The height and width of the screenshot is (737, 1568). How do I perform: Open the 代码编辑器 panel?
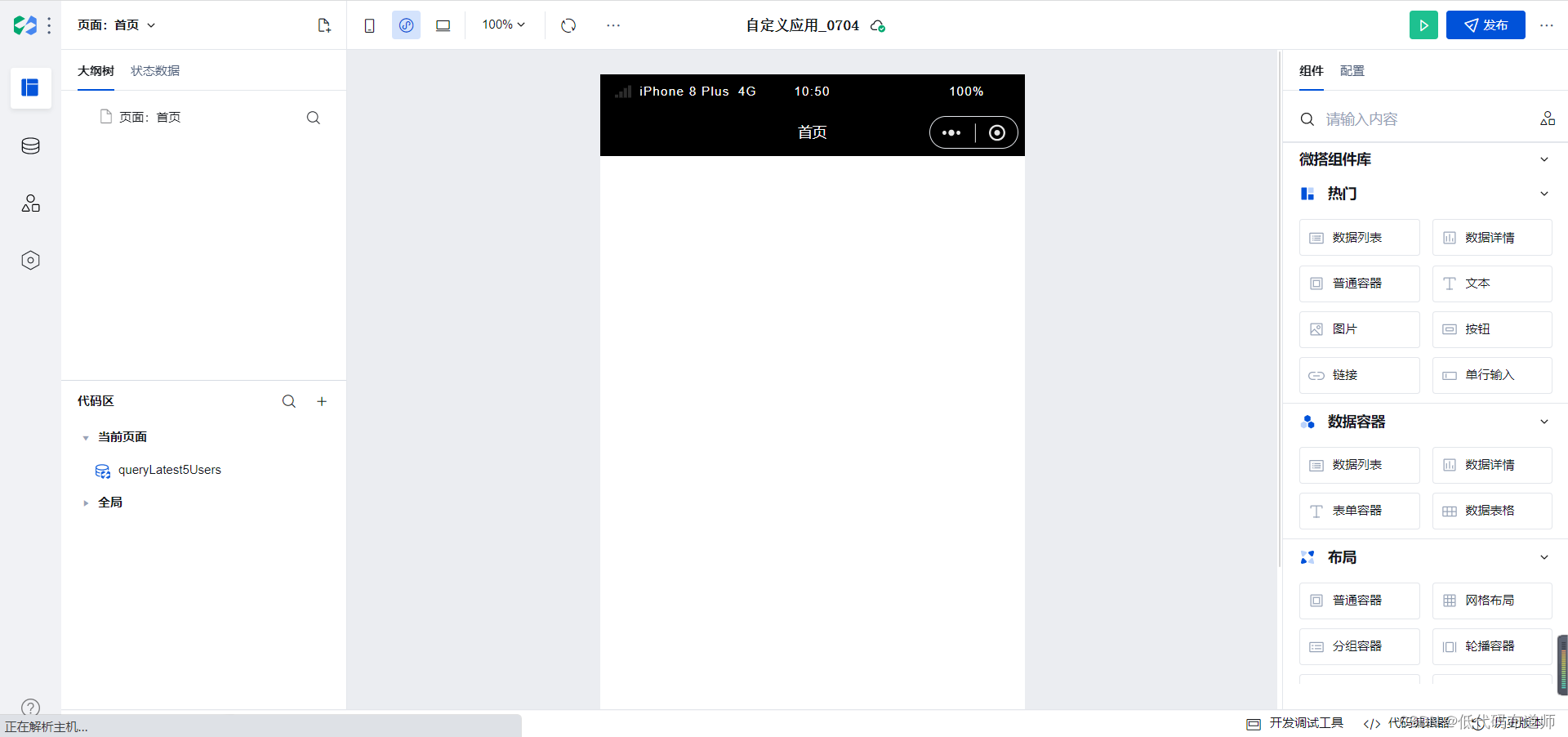tap(1406, 723)
